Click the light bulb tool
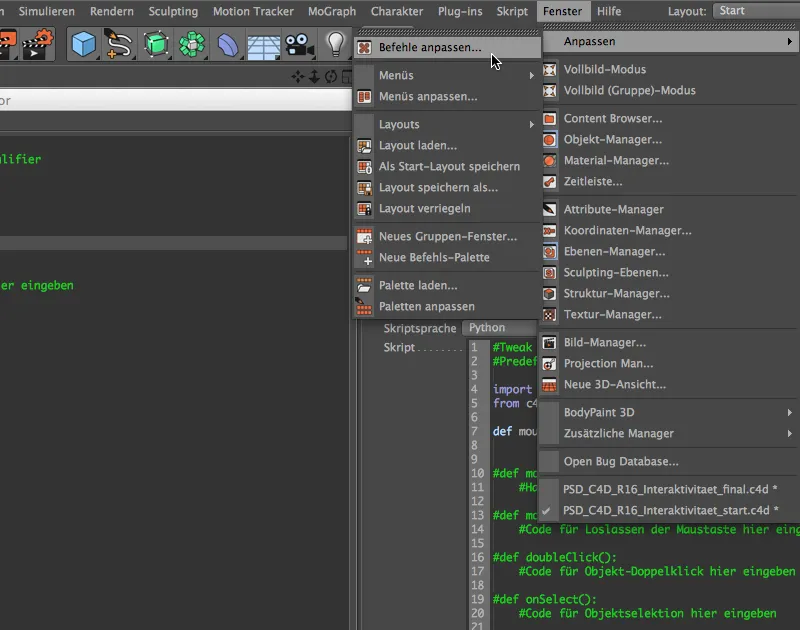 click(335, 44)
